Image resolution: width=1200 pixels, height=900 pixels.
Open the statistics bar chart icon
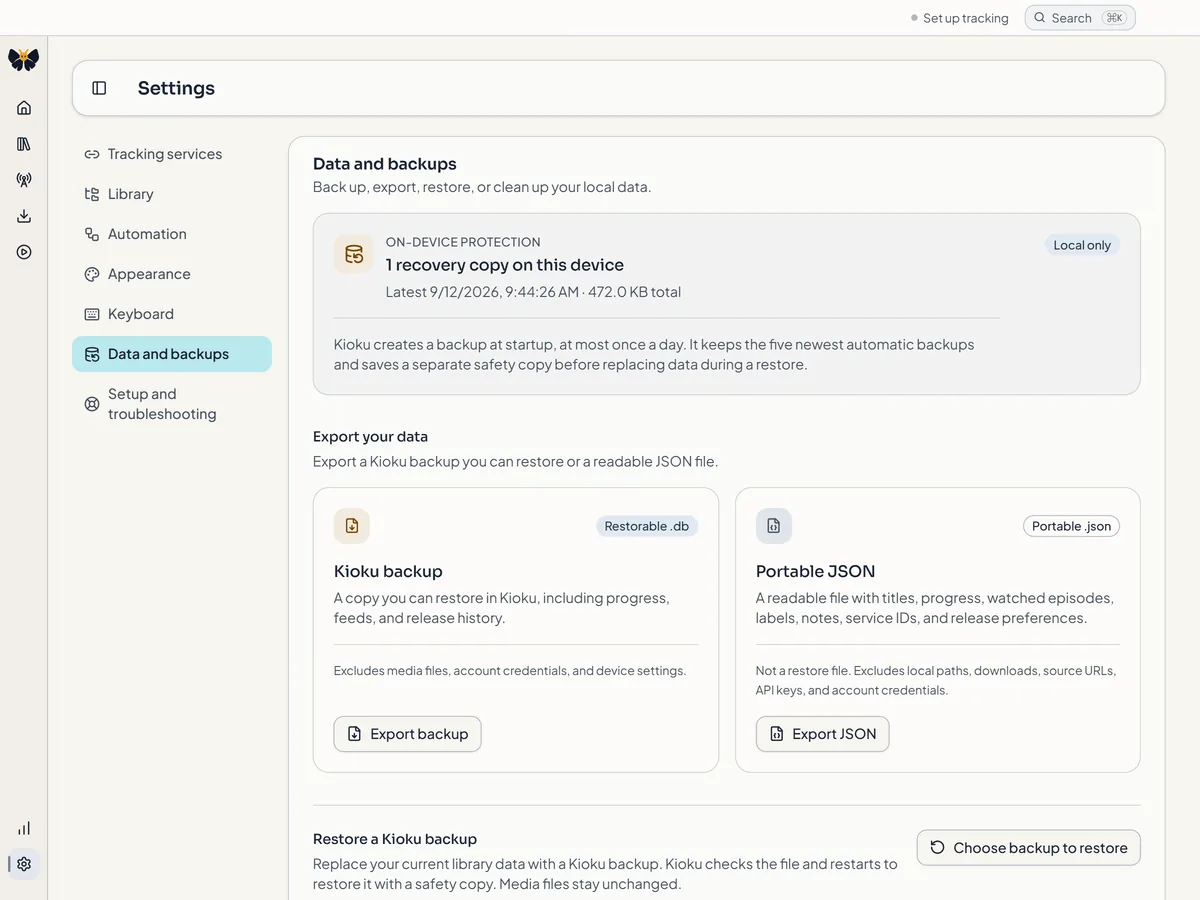pyautogui.click(x=24, y=828)
